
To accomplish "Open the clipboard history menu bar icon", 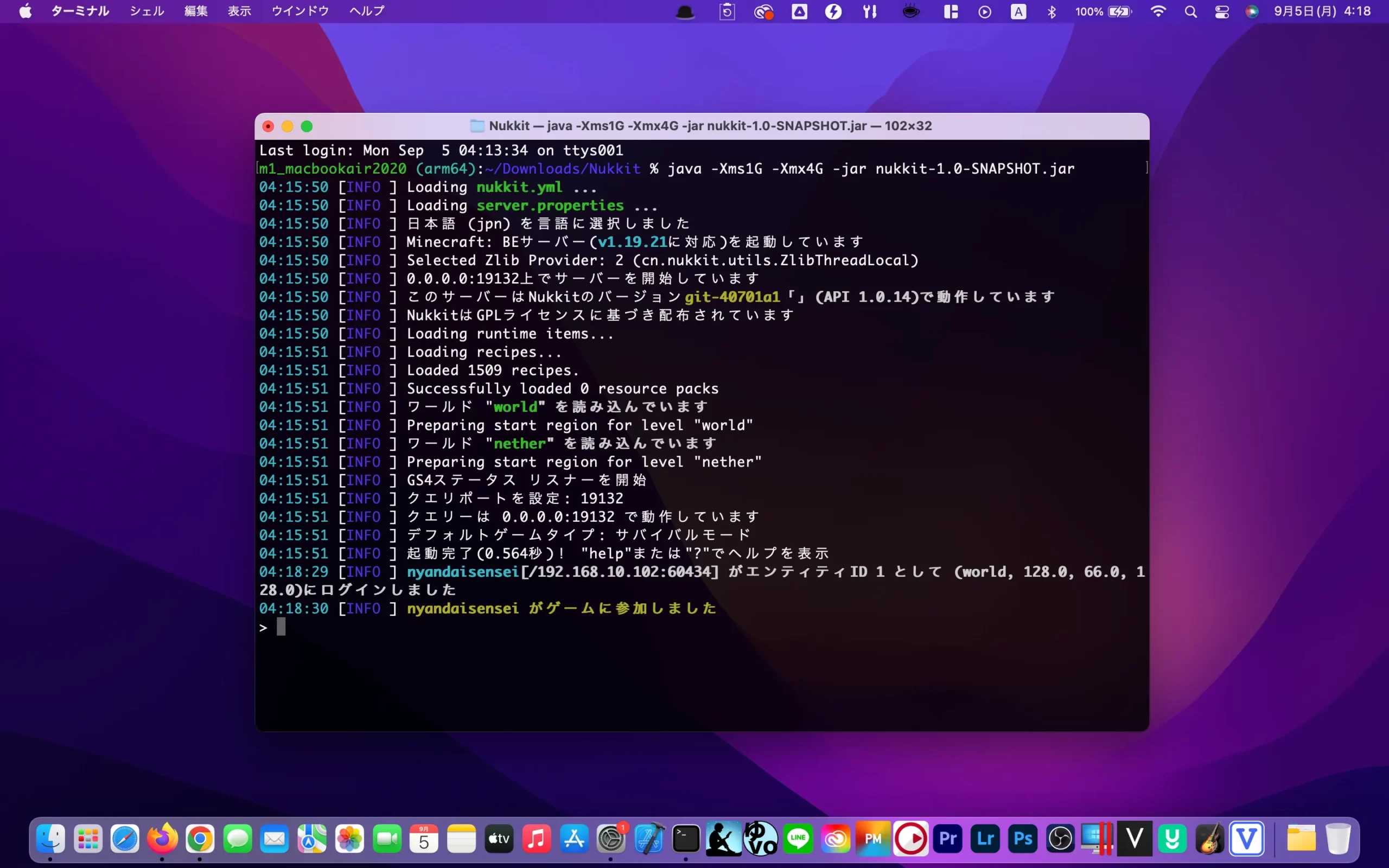I will [727, 11].
